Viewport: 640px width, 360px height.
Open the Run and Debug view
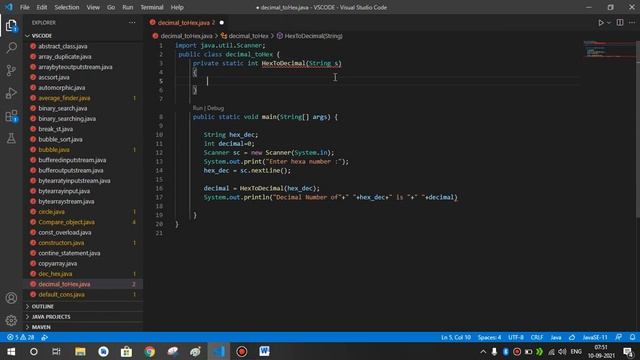(x=11, y=93)
